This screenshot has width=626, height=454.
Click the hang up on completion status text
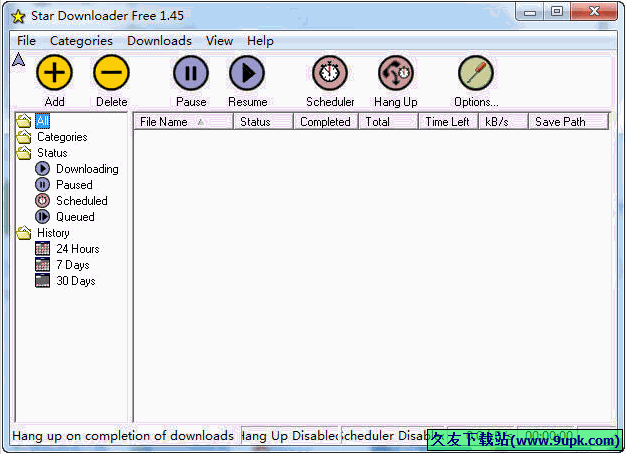(123, 436)
